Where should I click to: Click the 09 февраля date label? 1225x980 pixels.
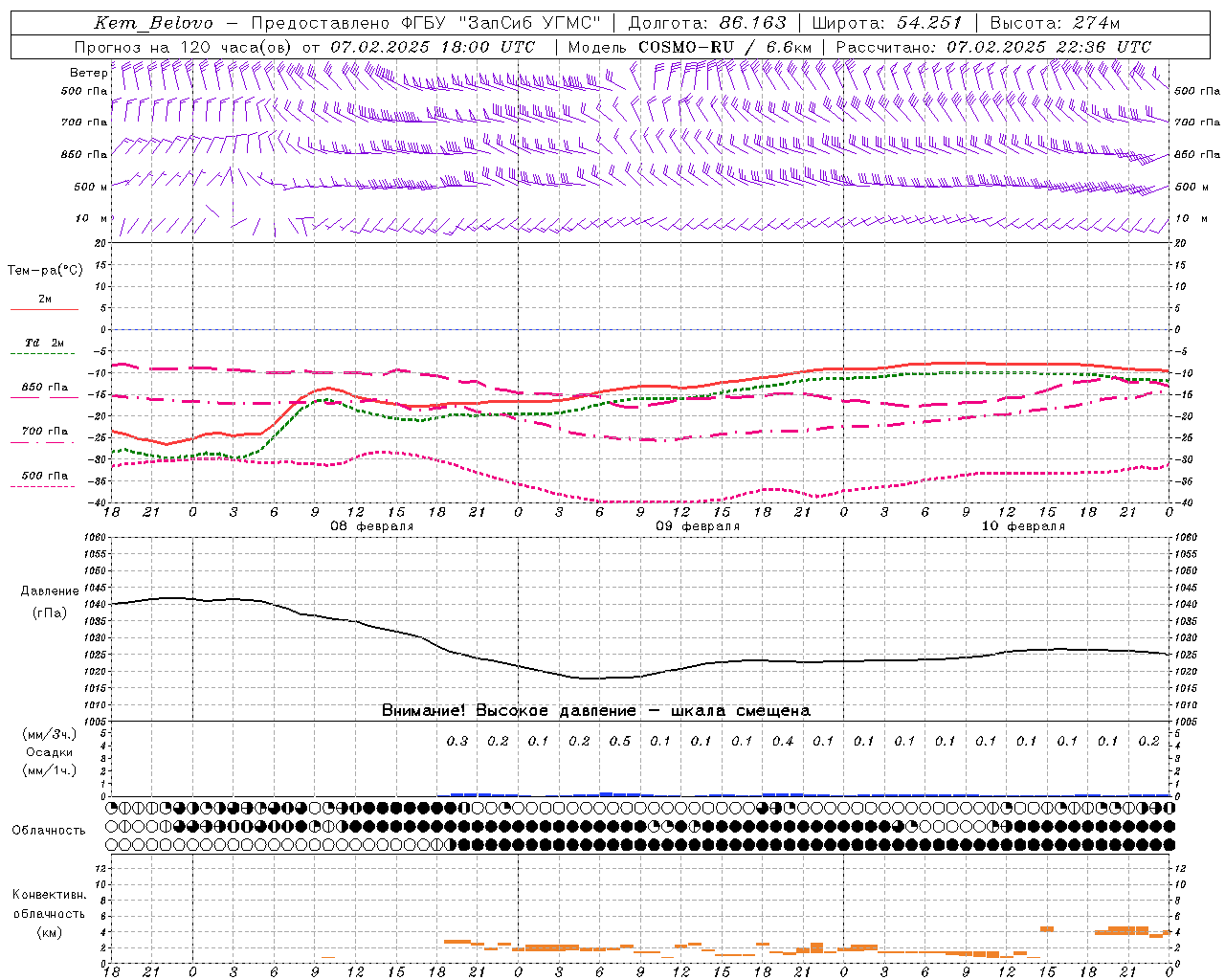pyautogui.click(x=698, y=526)
